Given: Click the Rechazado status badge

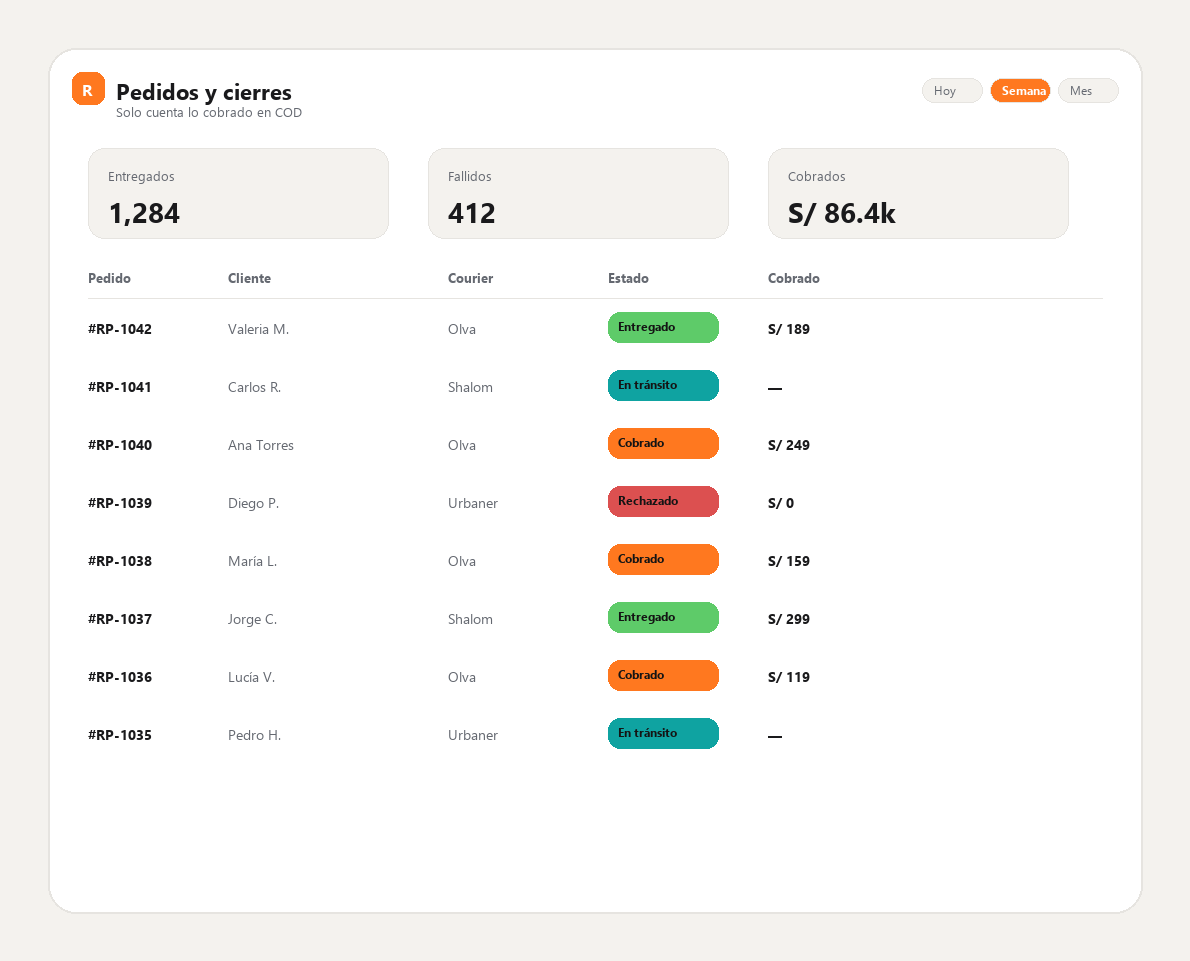Looking at the screenshot, I should point(663,502).
